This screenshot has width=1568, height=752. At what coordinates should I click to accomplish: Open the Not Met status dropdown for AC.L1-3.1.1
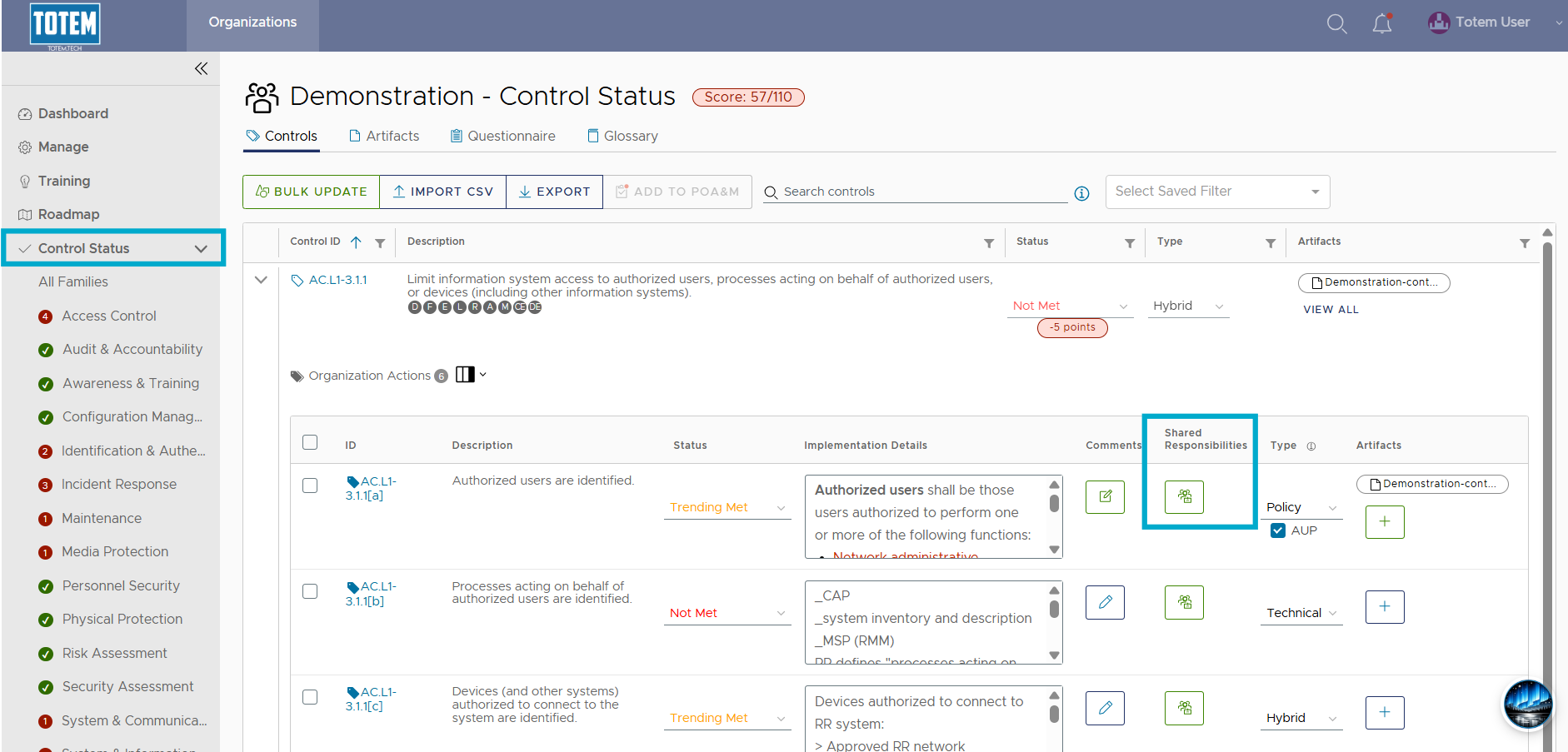click(1071, 306)
